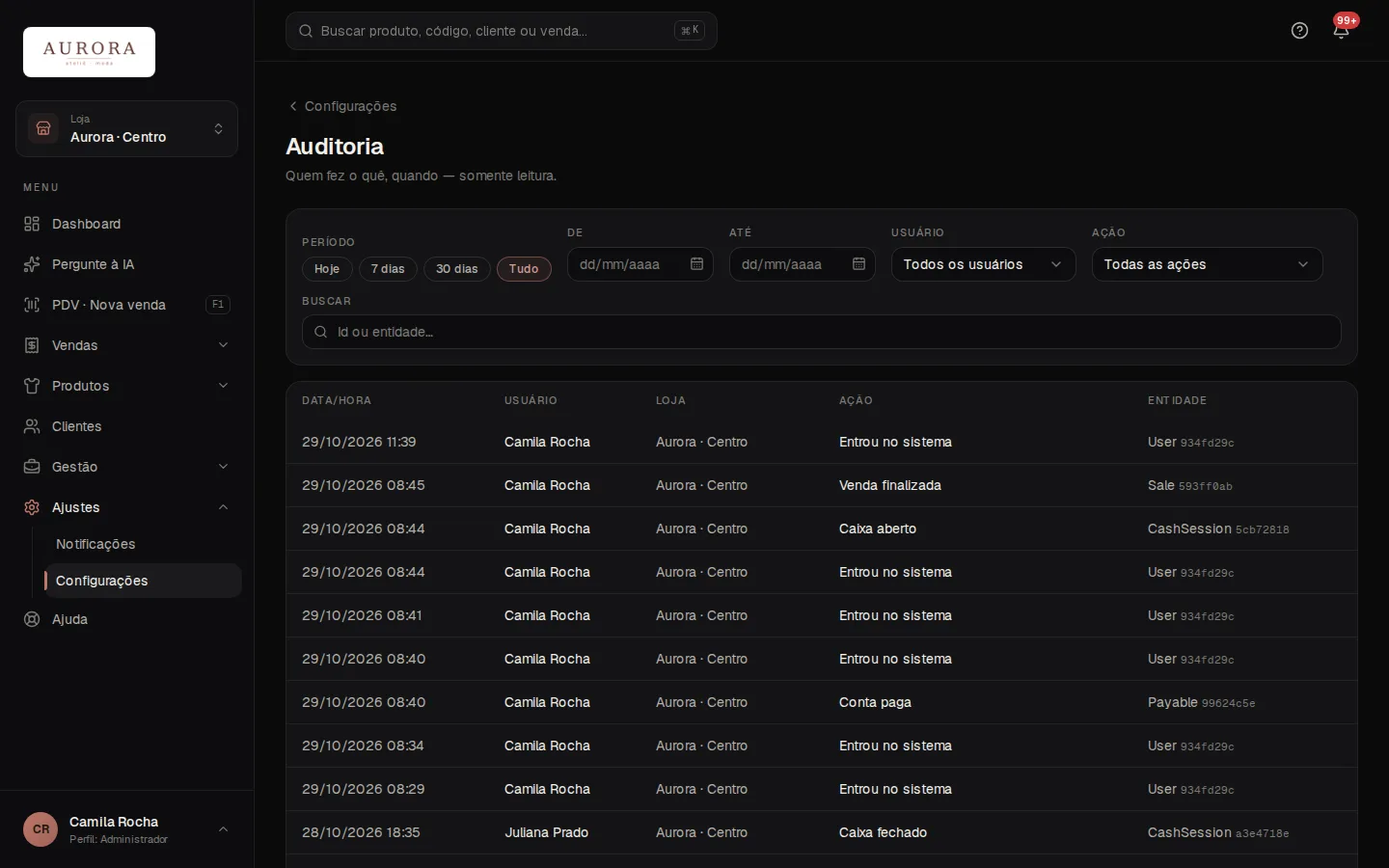Click the store icon beside Loja
Image resolution: width=1389 pixels, height=868 pixels.
click(x=43, y=128)
